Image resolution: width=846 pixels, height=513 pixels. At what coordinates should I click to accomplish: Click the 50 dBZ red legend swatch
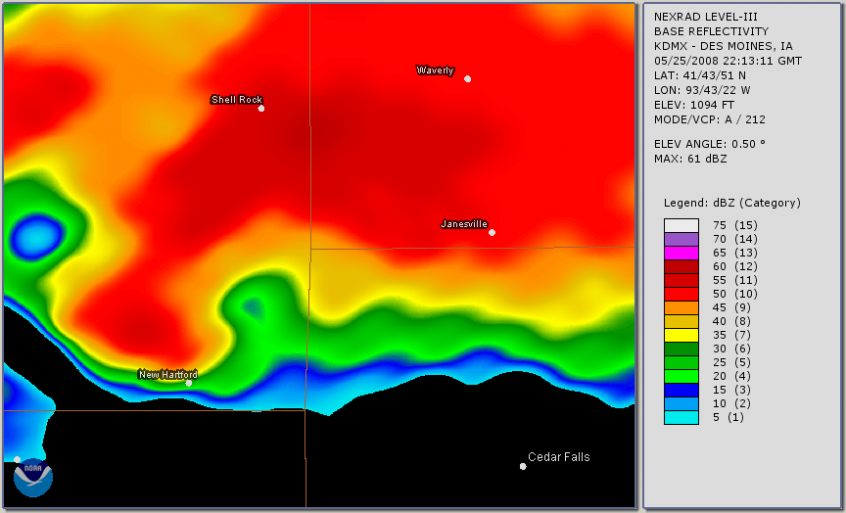pyautogui.click(x=681, y=294)
